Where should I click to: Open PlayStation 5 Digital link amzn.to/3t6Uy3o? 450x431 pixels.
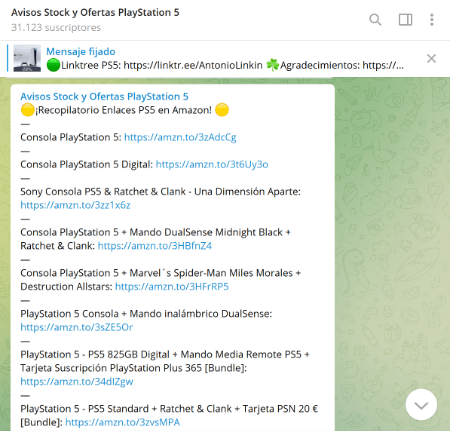(212, 164)
